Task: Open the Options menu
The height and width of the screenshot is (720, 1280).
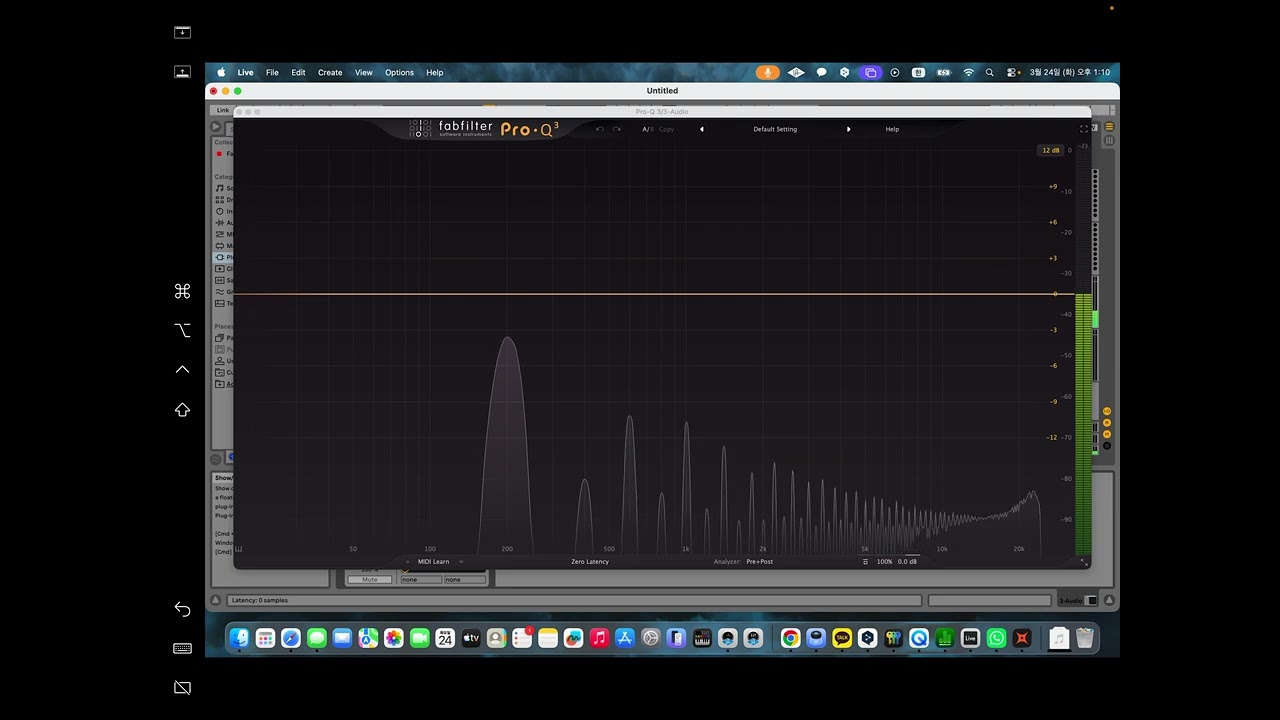Action: click(399, 73)
